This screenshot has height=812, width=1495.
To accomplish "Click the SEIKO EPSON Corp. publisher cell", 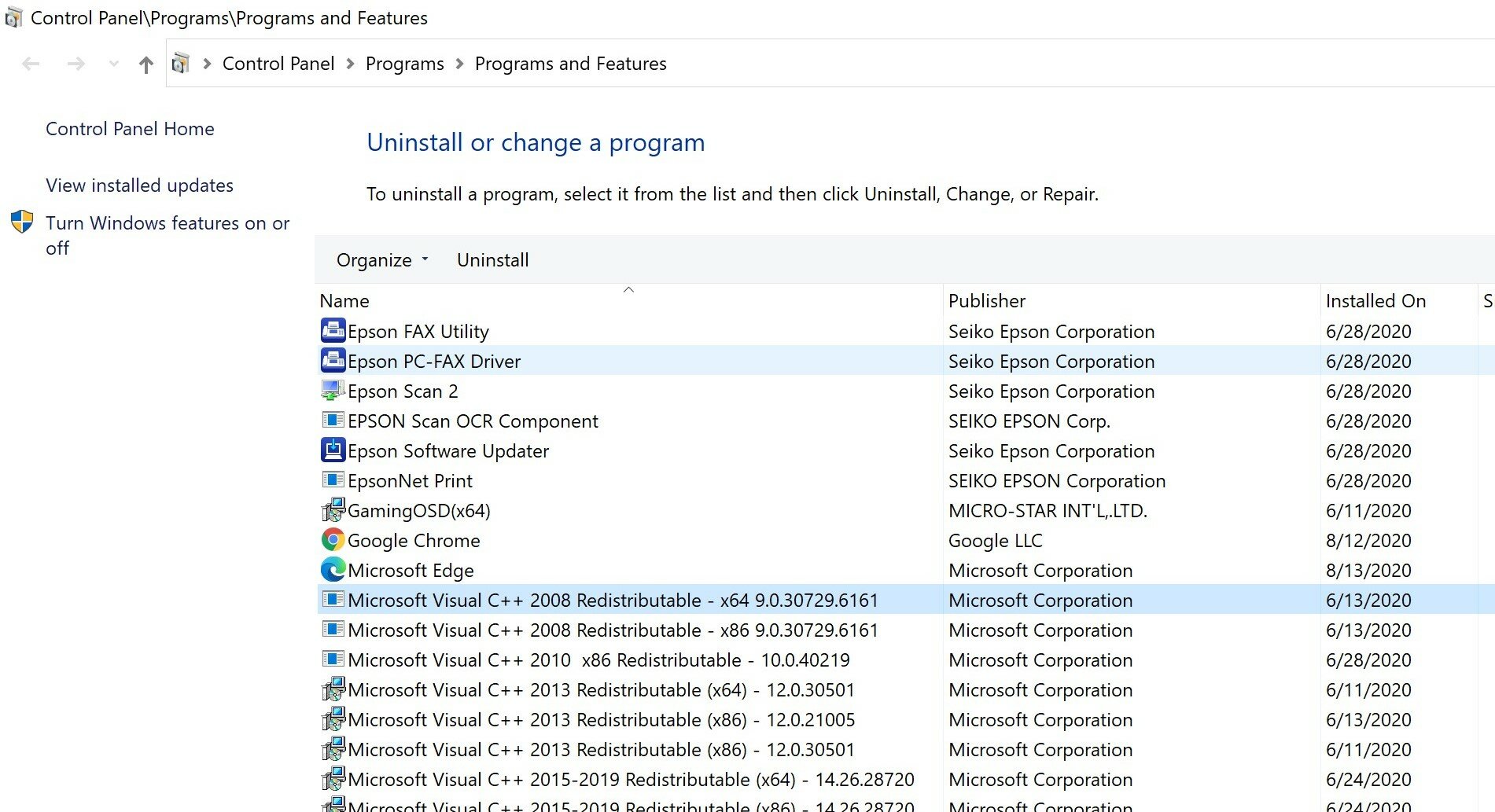I will [1029, 421].
